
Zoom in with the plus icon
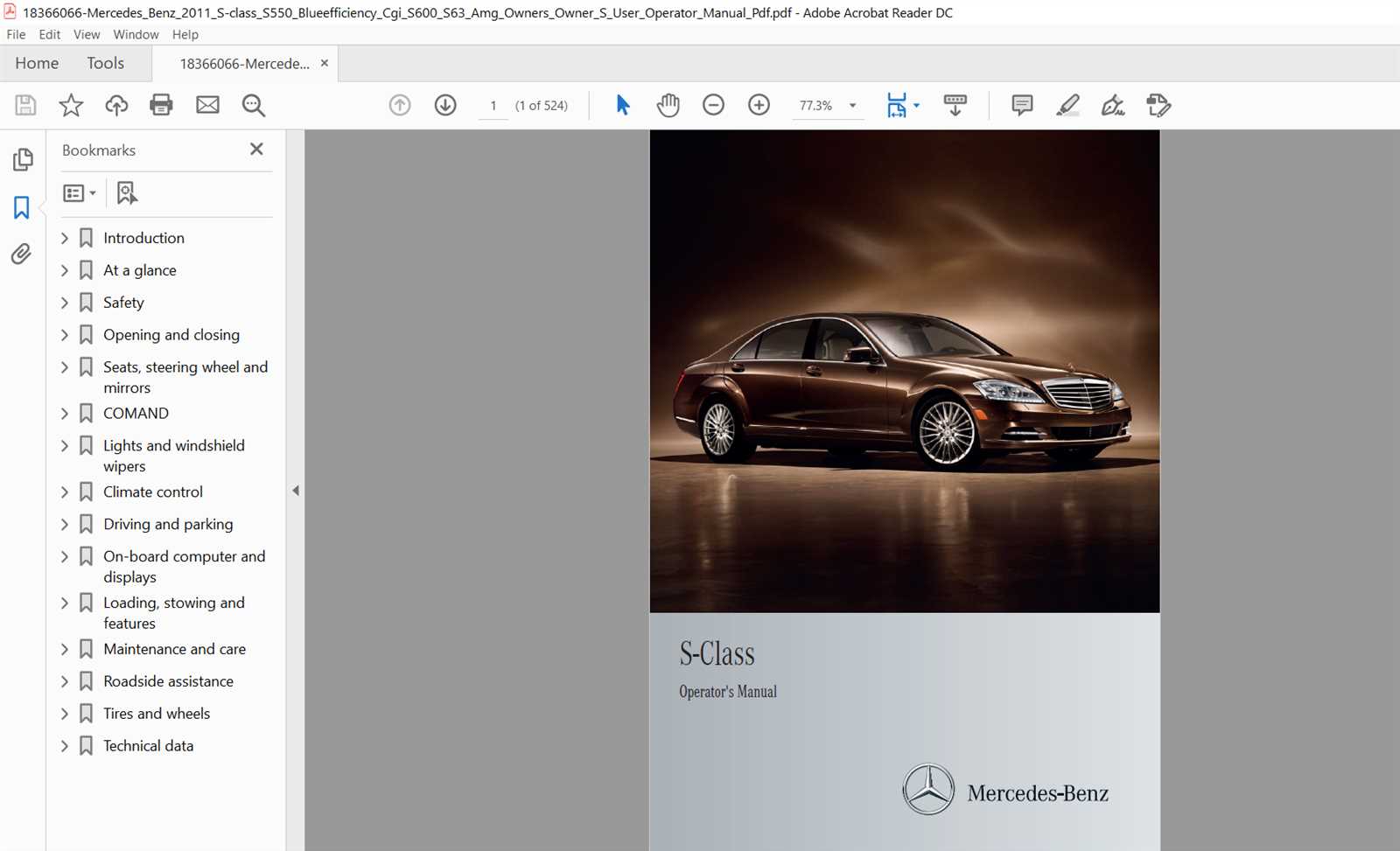759,106
